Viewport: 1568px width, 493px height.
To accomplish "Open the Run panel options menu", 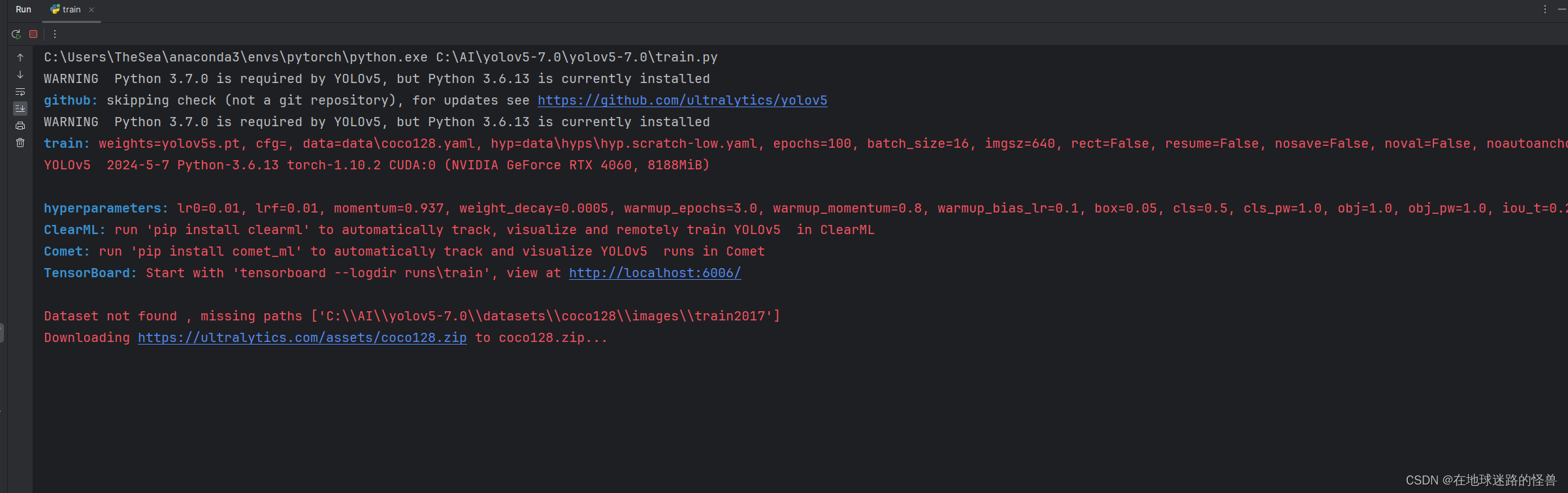I will click(x=1545, y=10).
